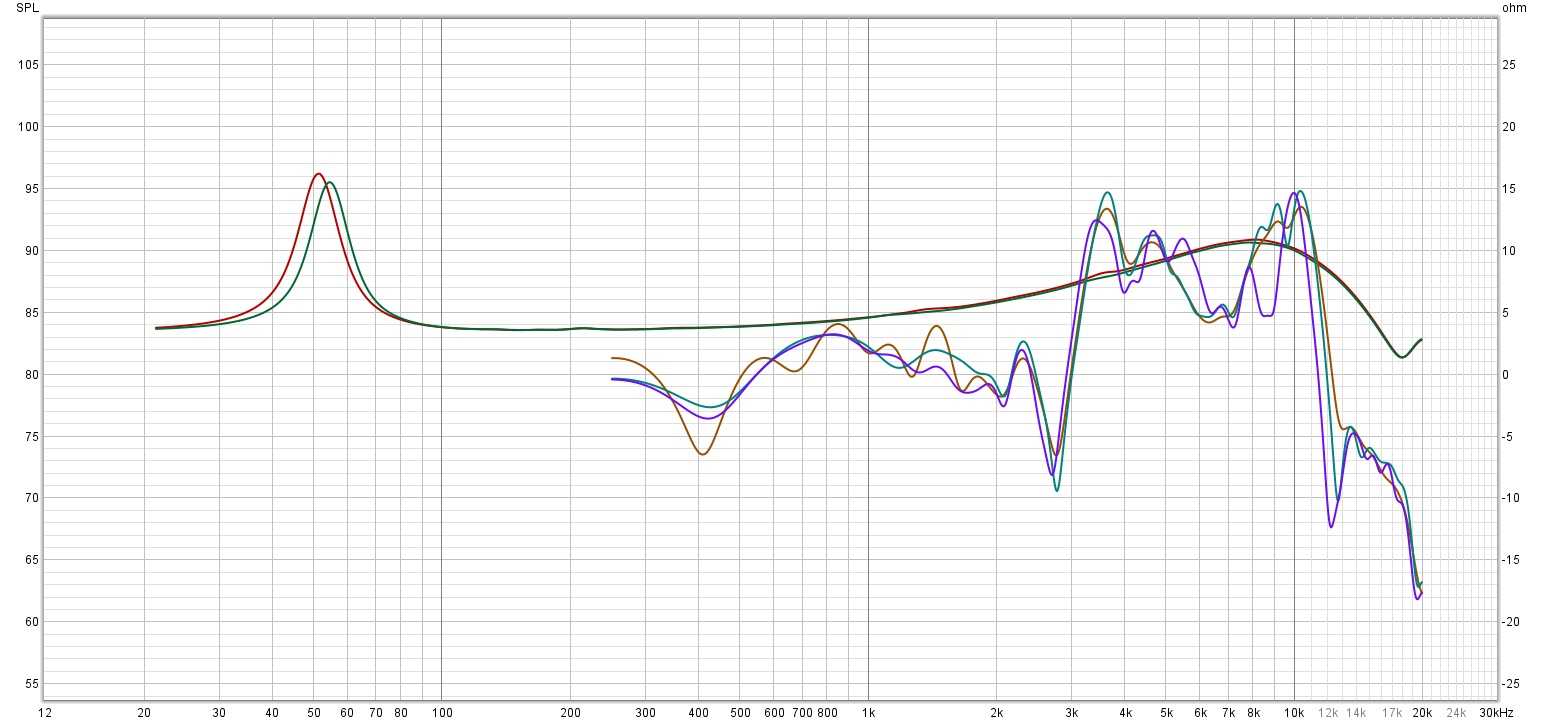Screen dimensions: 1554x724
Task: Click the red impedance curve resonance peak
Action: (x=318, y=174)
